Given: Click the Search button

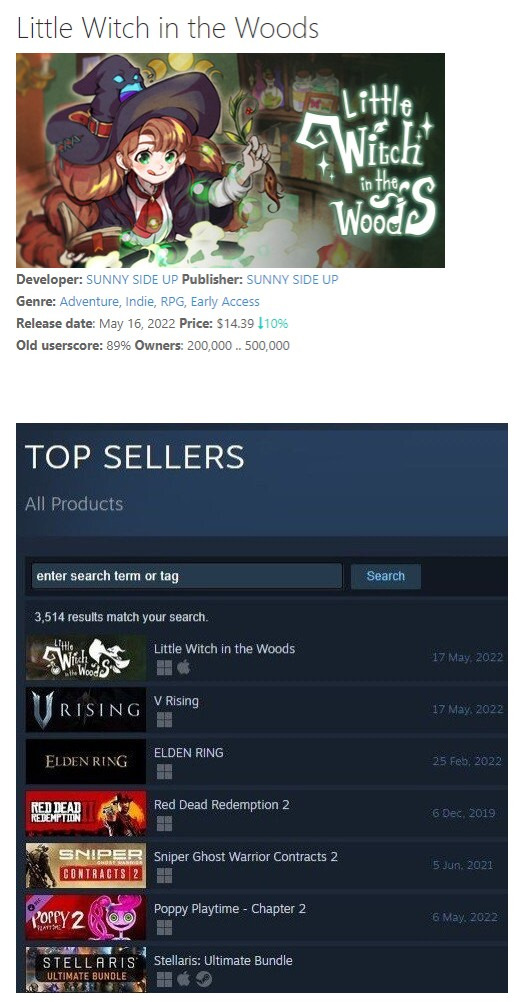Looking at the screenshot, I should click(385, 576).
